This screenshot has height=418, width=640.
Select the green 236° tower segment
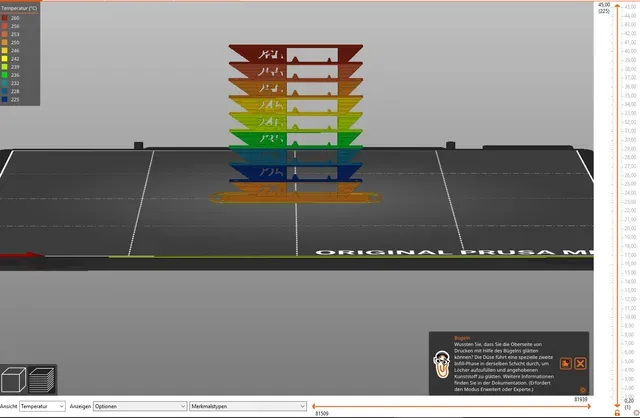click(296, 138)
